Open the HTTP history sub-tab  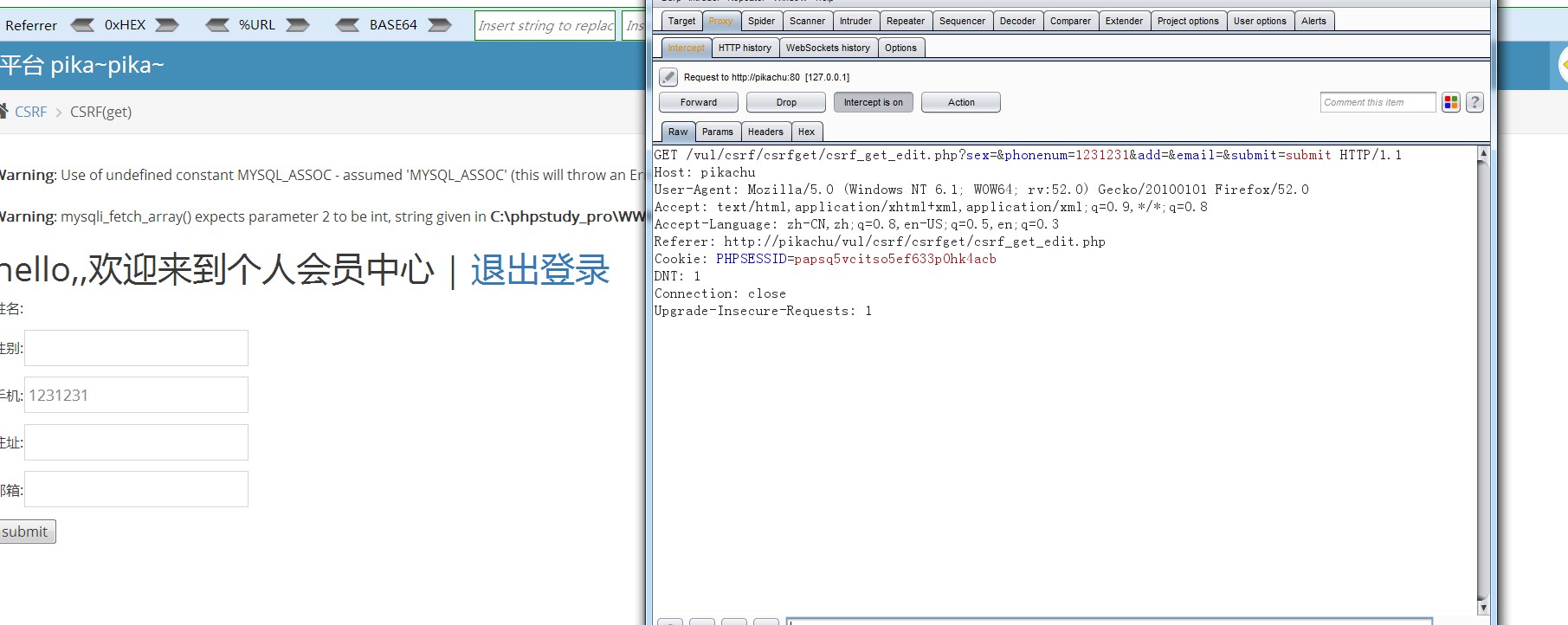coord(745,48)
